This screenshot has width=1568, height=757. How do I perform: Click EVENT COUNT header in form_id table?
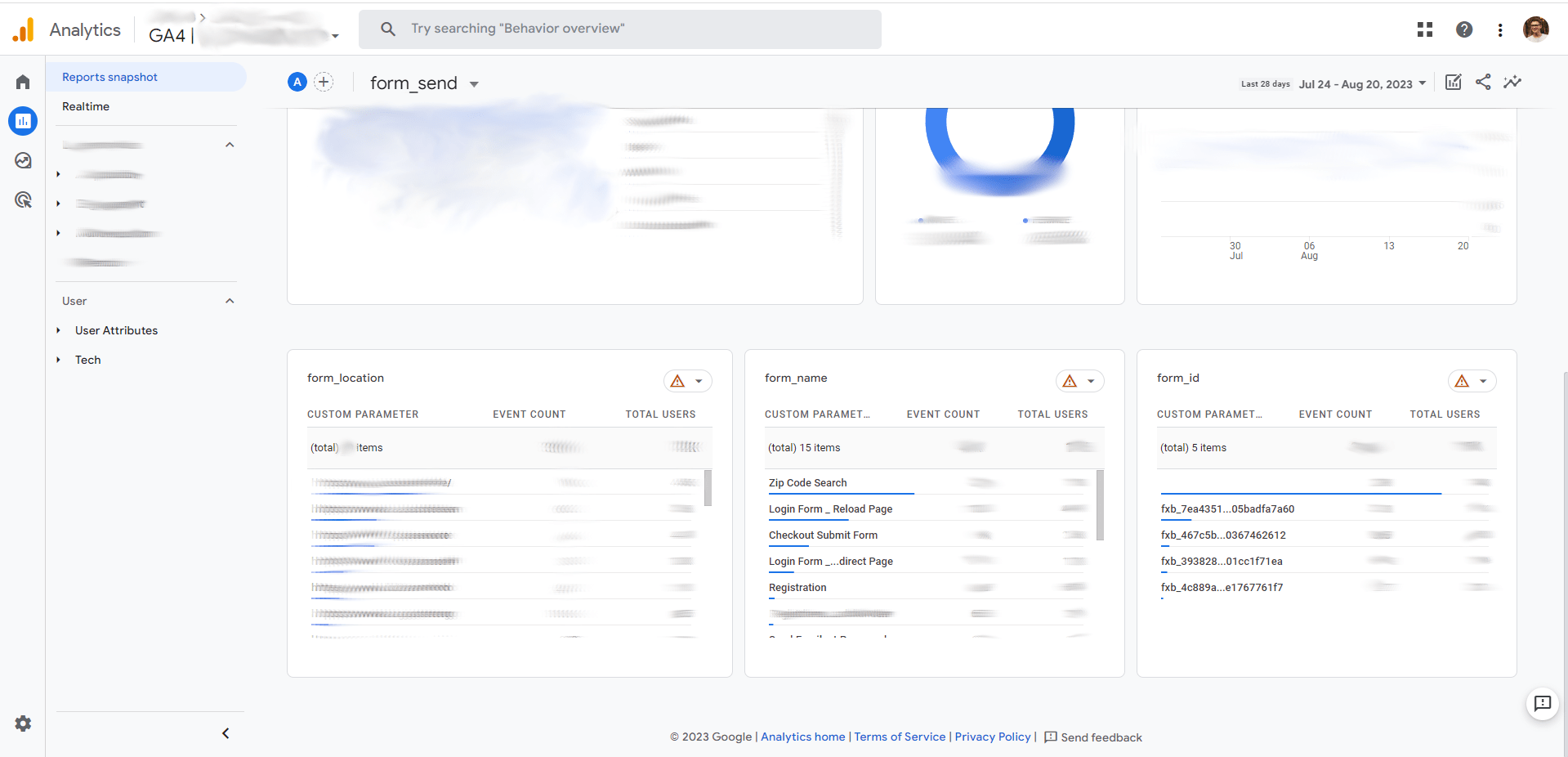coord(1335,414)
